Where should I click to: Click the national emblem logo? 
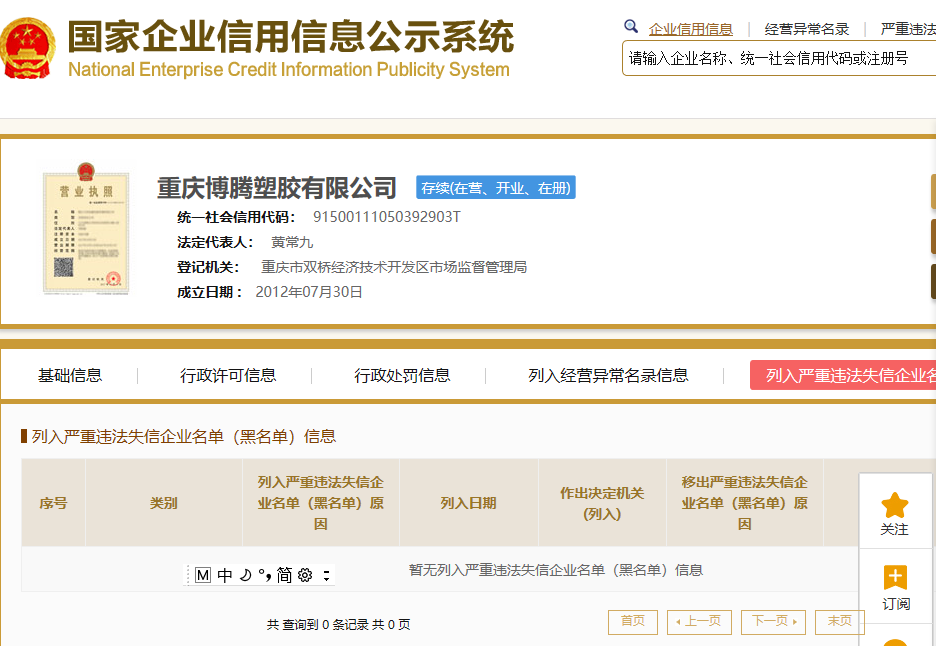27,48
